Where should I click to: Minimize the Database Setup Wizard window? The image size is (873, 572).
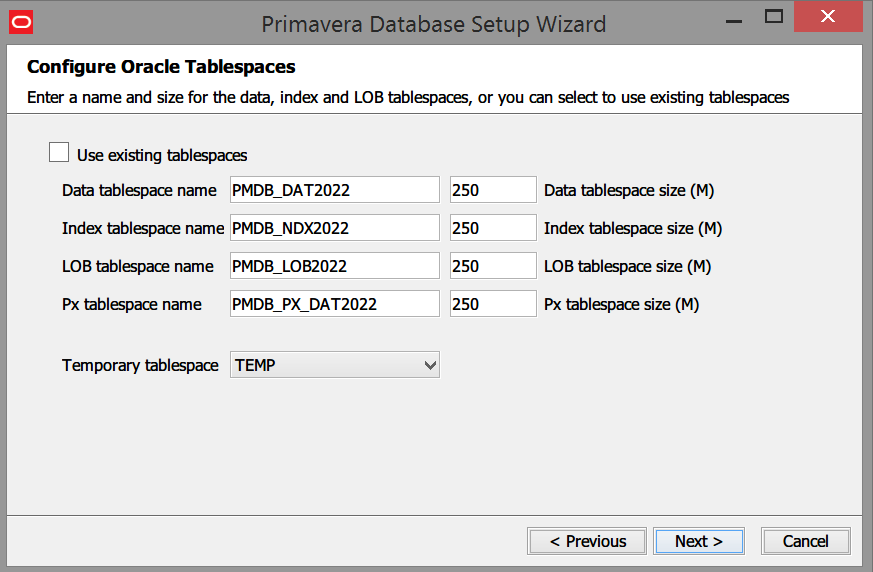(x=730, y=18)
